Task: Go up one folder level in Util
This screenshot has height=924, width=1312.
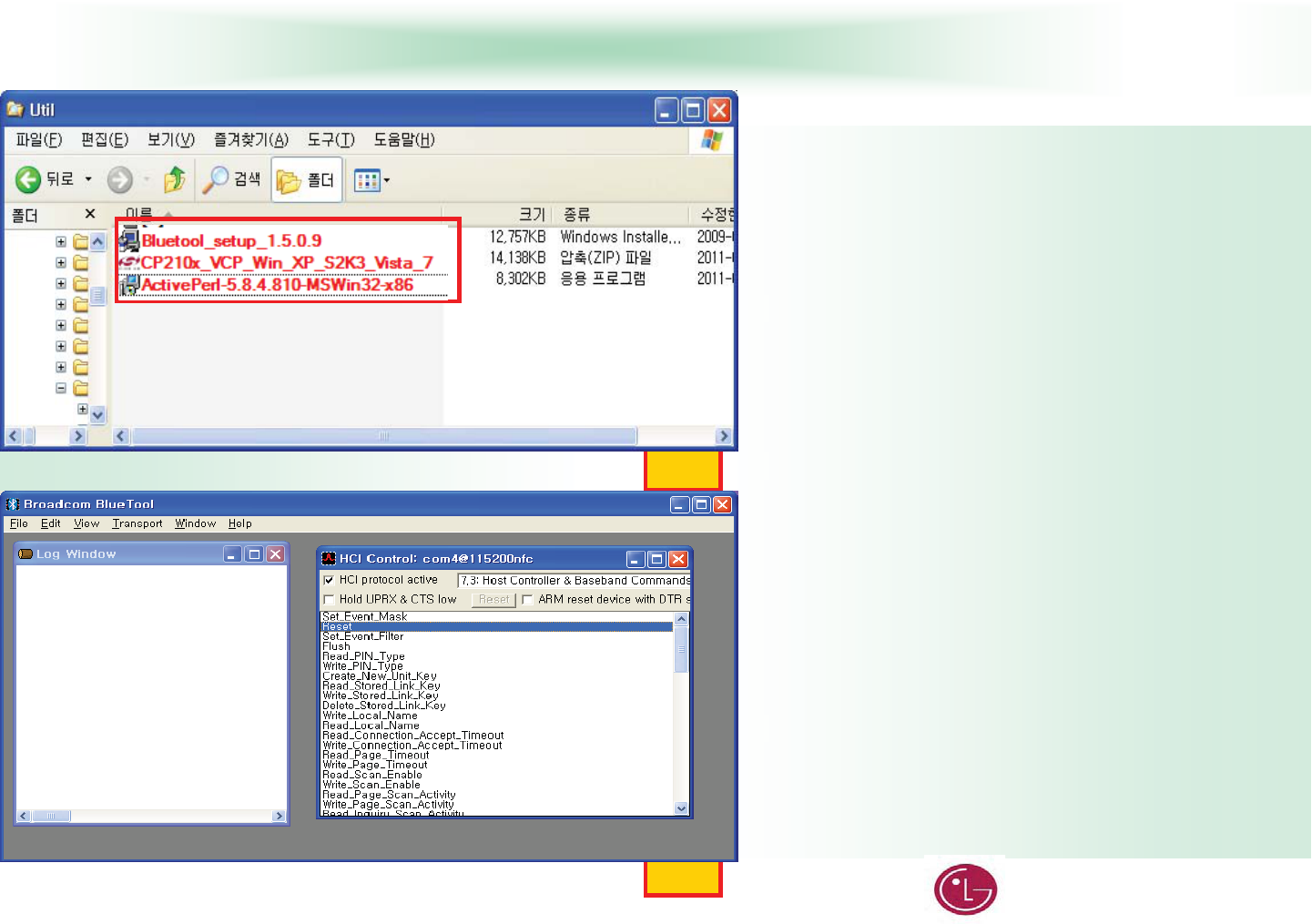Action: pyautogui.click(x=174, y=179)
